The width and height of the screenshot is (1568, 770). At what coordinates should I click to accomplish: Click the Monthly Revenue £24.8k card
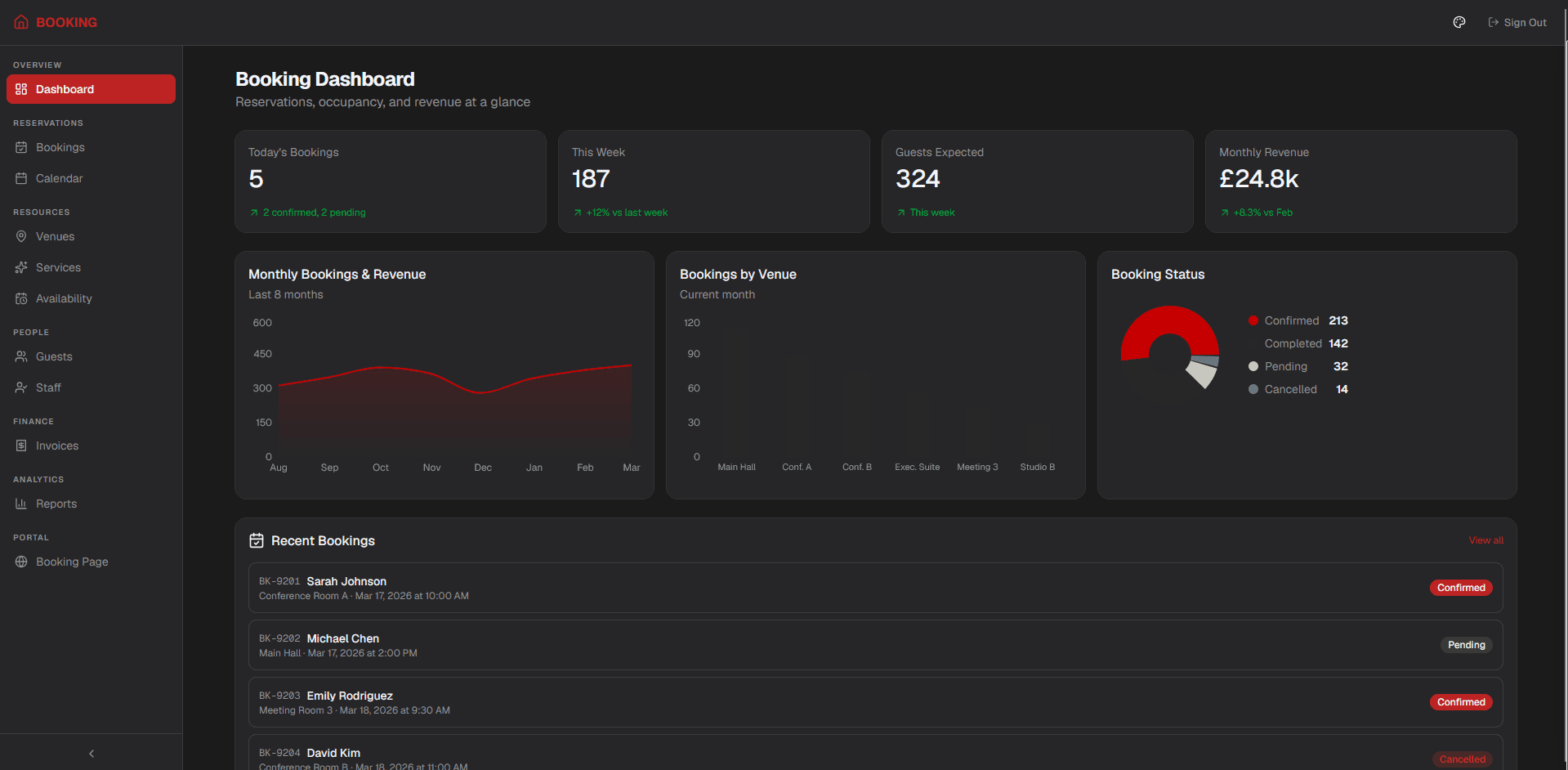[x=1361, y=181]
